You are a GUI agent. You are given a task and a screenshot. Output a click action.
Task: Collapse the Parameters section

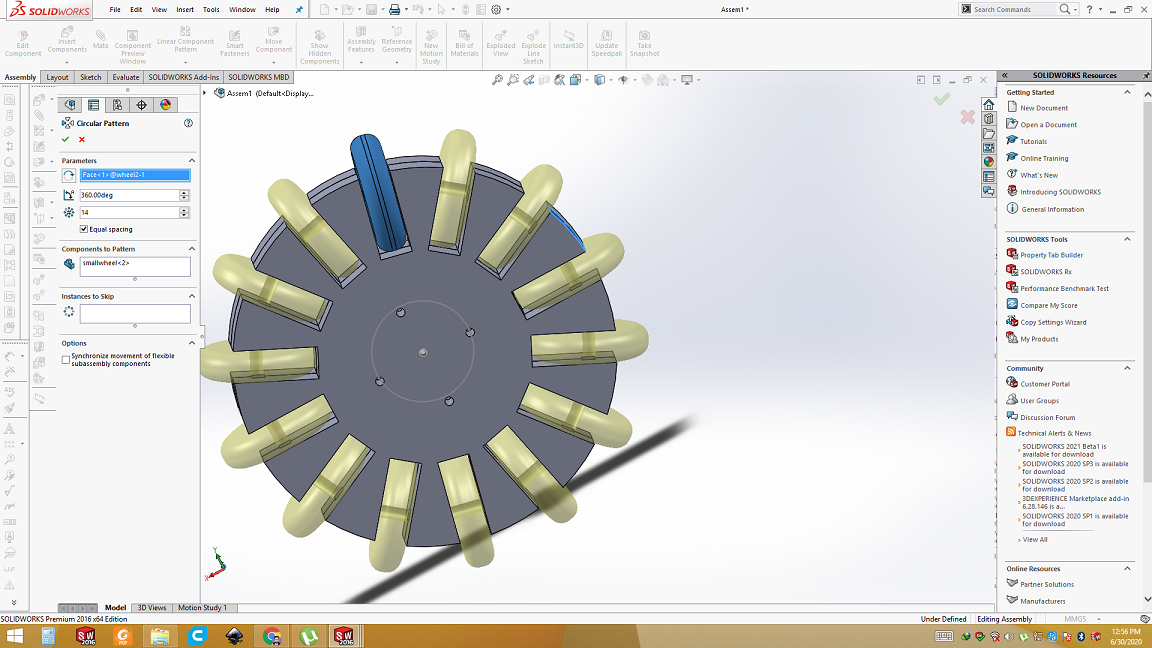click(x=192, y=160)
